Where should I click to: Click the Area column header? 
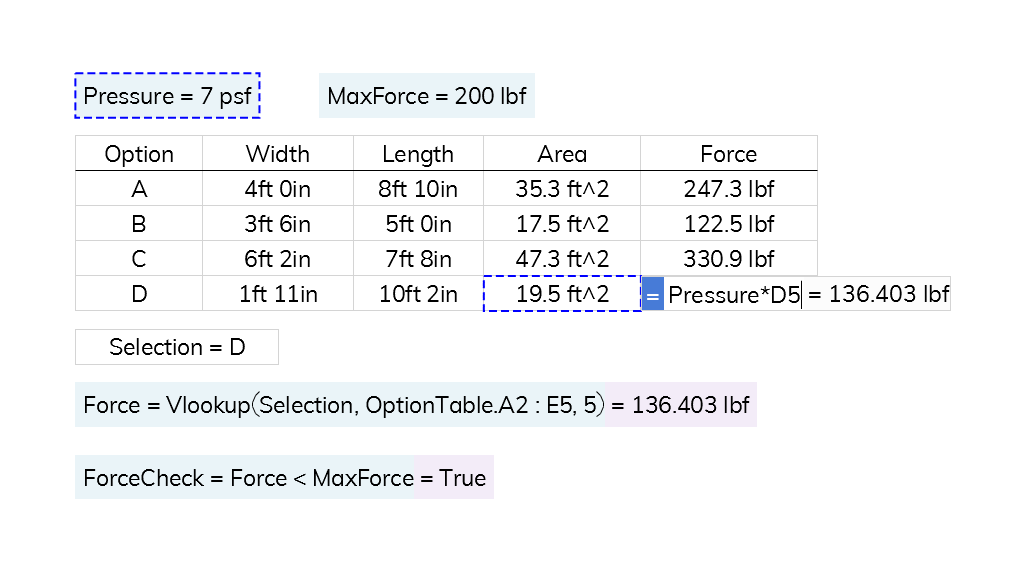click(x=562, y=154)
